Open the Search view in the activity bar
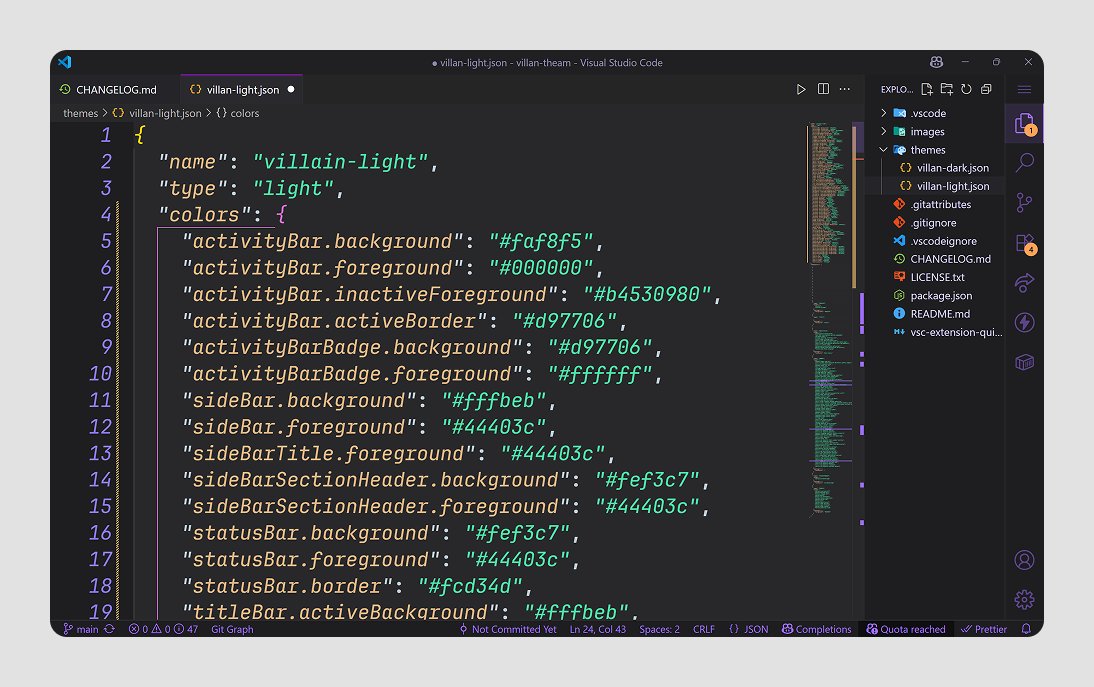1094x687 pixels. coord(1024,163)
